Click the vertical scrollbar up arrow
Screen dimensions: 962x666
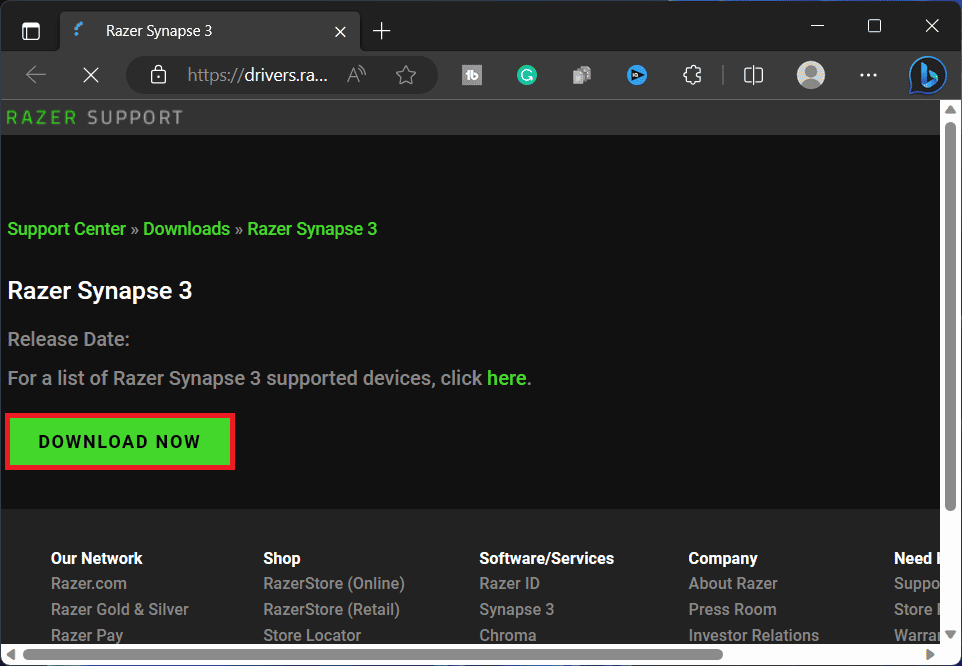[950, 109]
